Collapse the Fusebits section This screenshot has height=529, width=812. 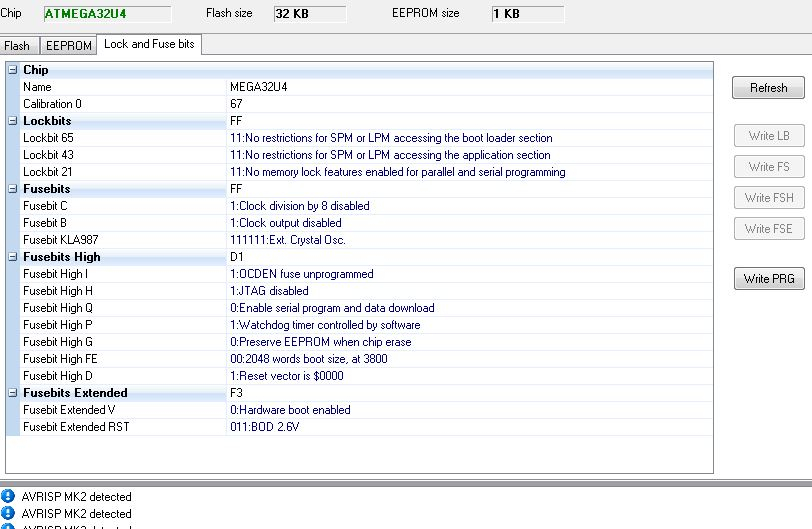pyautogui.click(x=13, y=189)
